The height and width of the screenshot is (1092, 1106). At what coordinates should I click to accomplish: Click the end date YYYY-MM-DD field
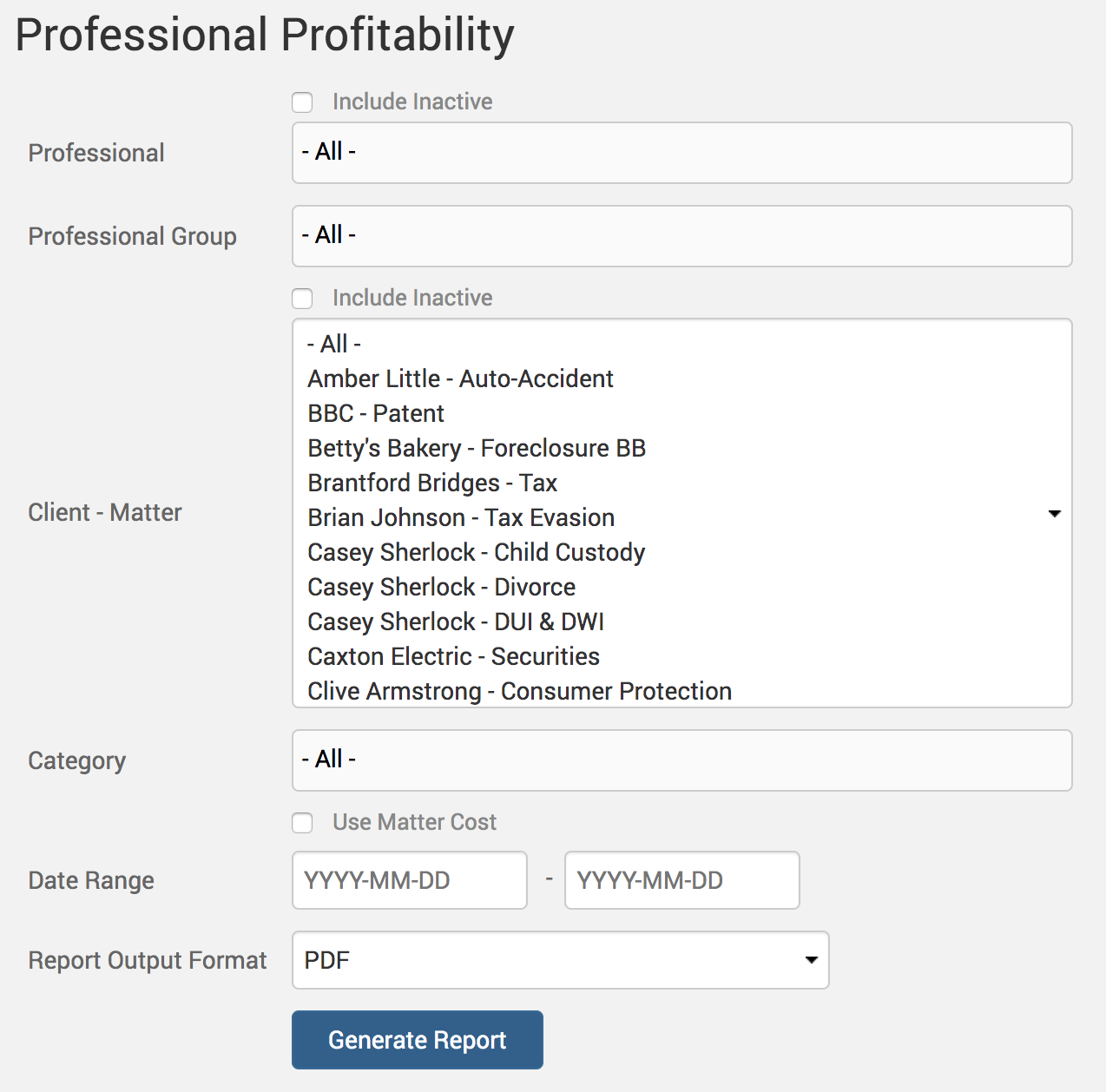[682, 880]
